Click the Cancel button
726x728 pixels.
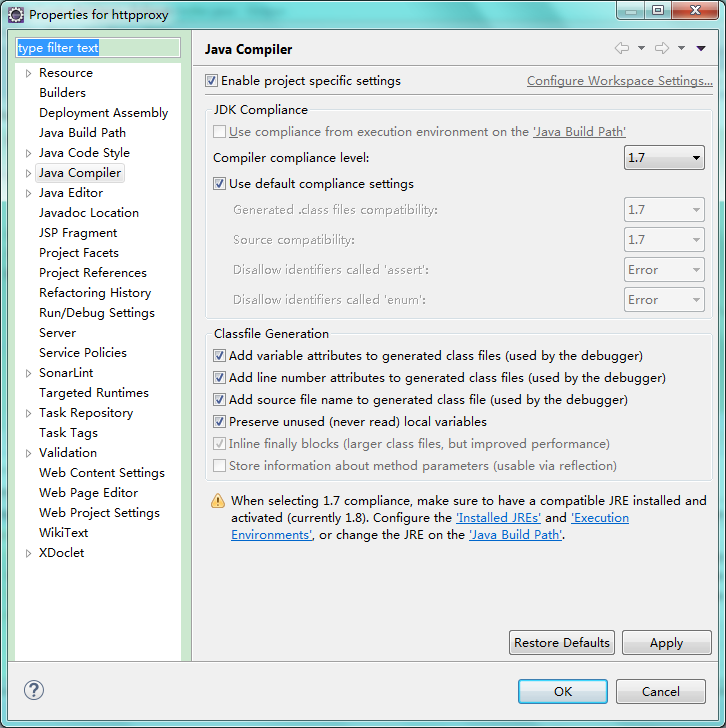coord(661,691)
